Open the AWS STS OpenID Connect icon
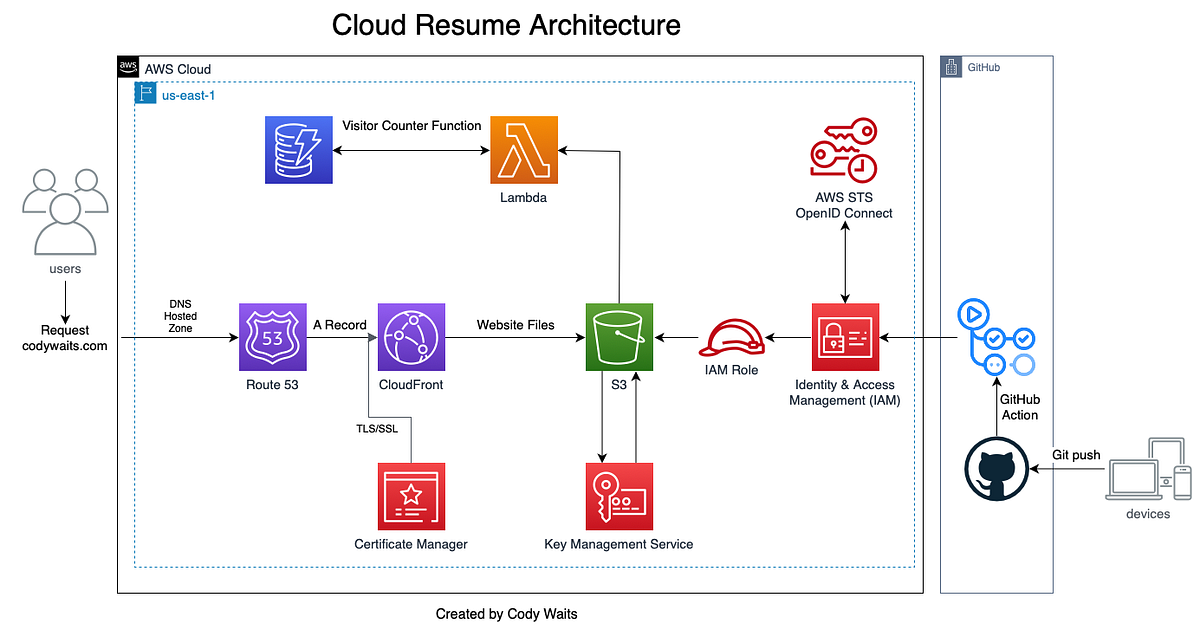This screenshot has height=637, width=1200. point(845,150)
